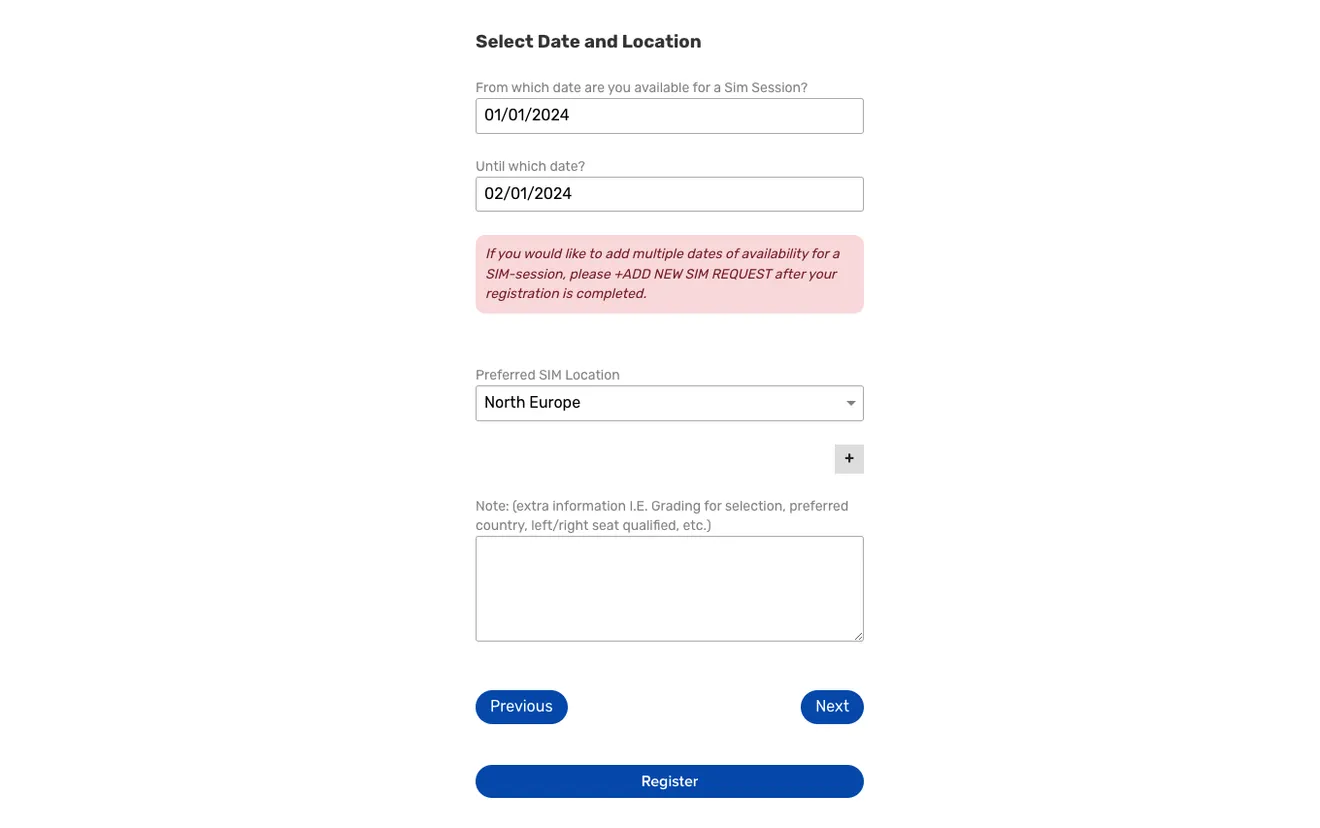Proceed with the Next button
Screen dimensions: 1320x828
(832, 707)
